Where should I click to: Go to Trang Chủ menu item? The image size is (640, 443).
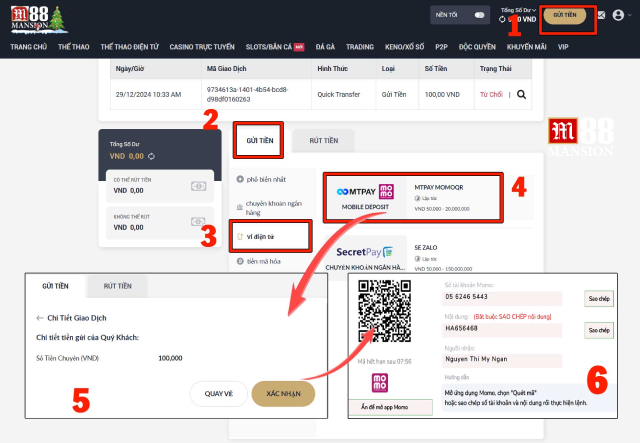point(29,47)
